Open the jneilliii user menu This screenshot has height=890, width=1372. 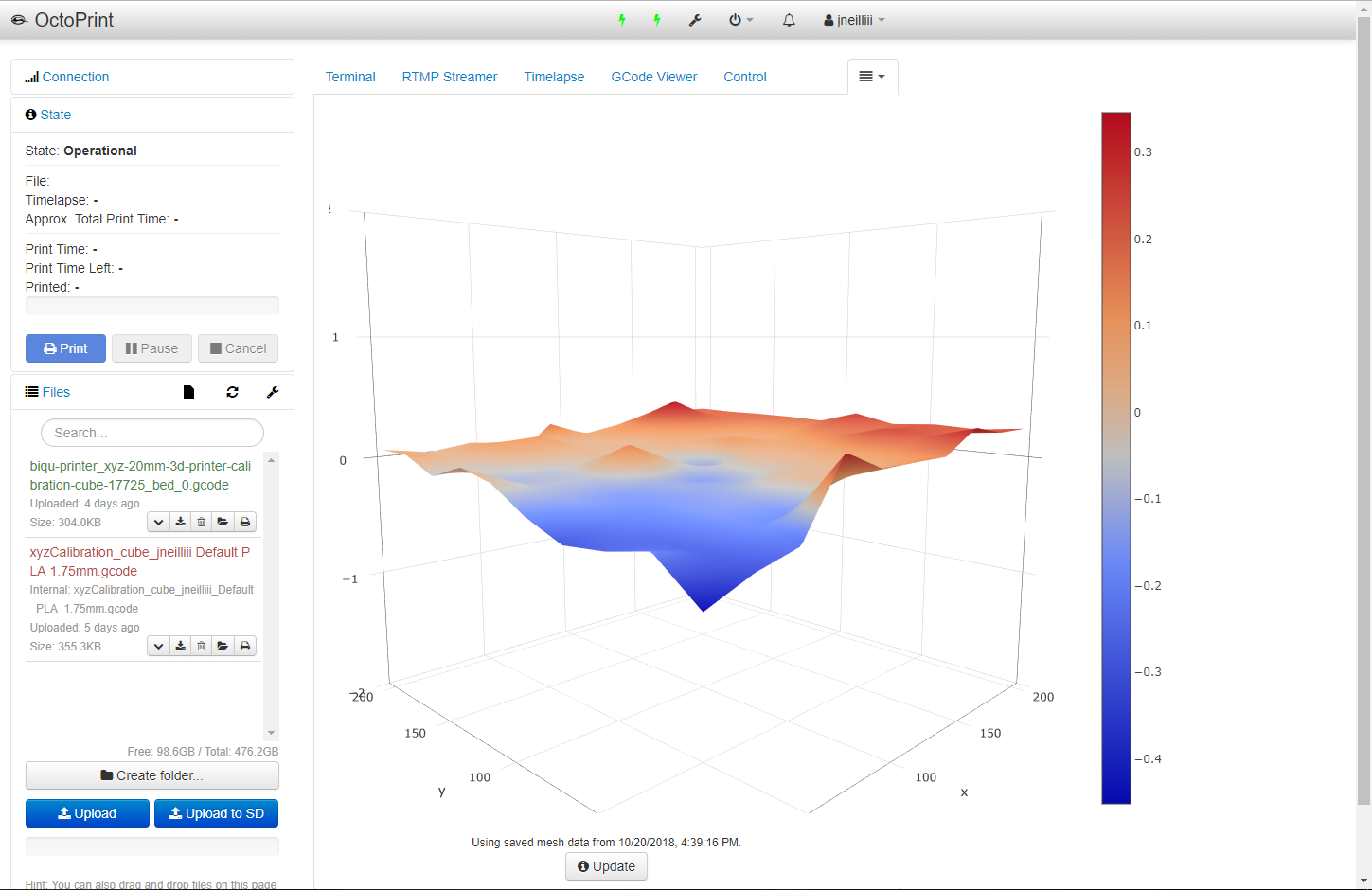pyautogui.click(x=853, y=20)
